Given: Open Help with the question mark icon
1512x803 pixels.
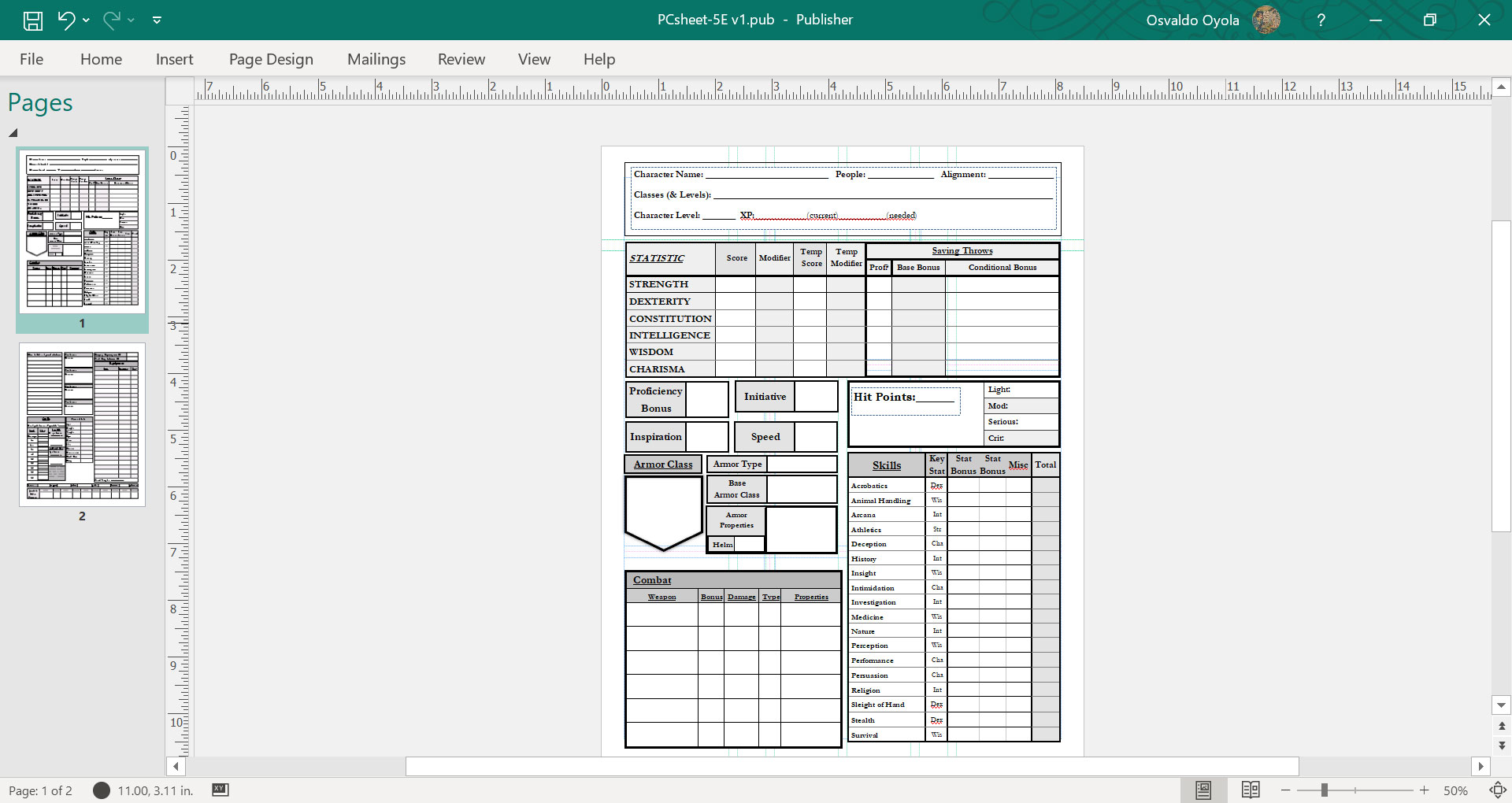Looking at the screenshot, I should [x=1321, y=20].
